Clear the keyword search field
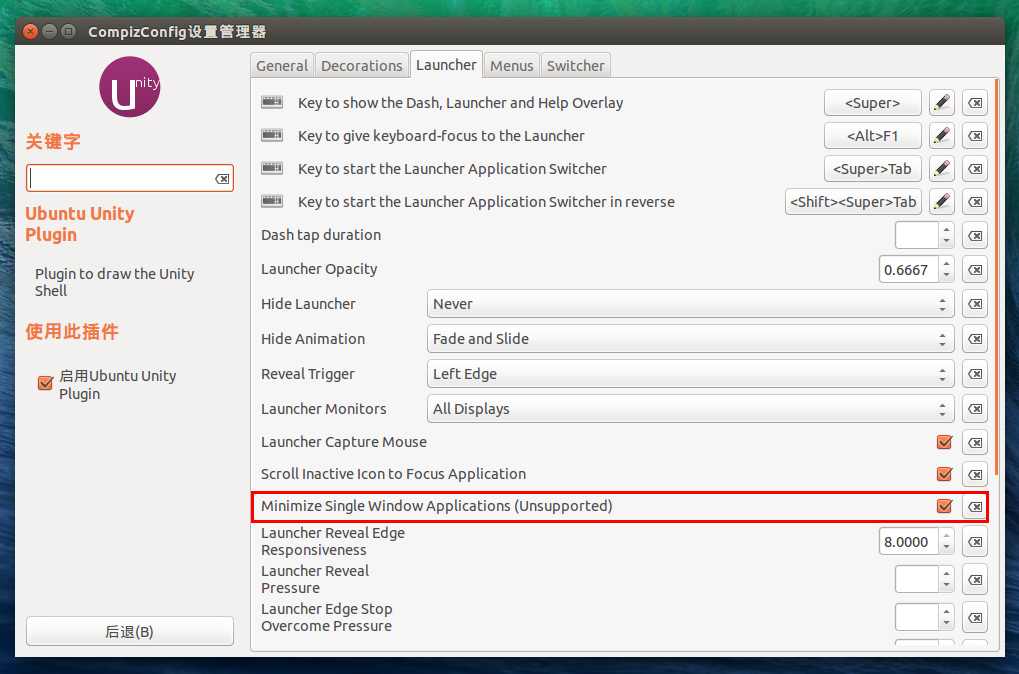 (x=222, y=179)
